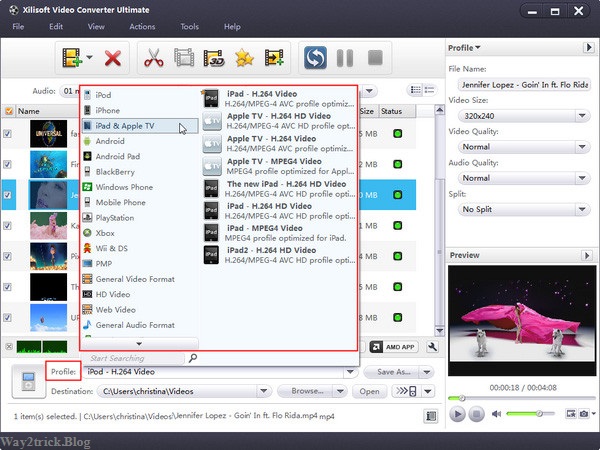Open the Actions menu

[142, 26]
